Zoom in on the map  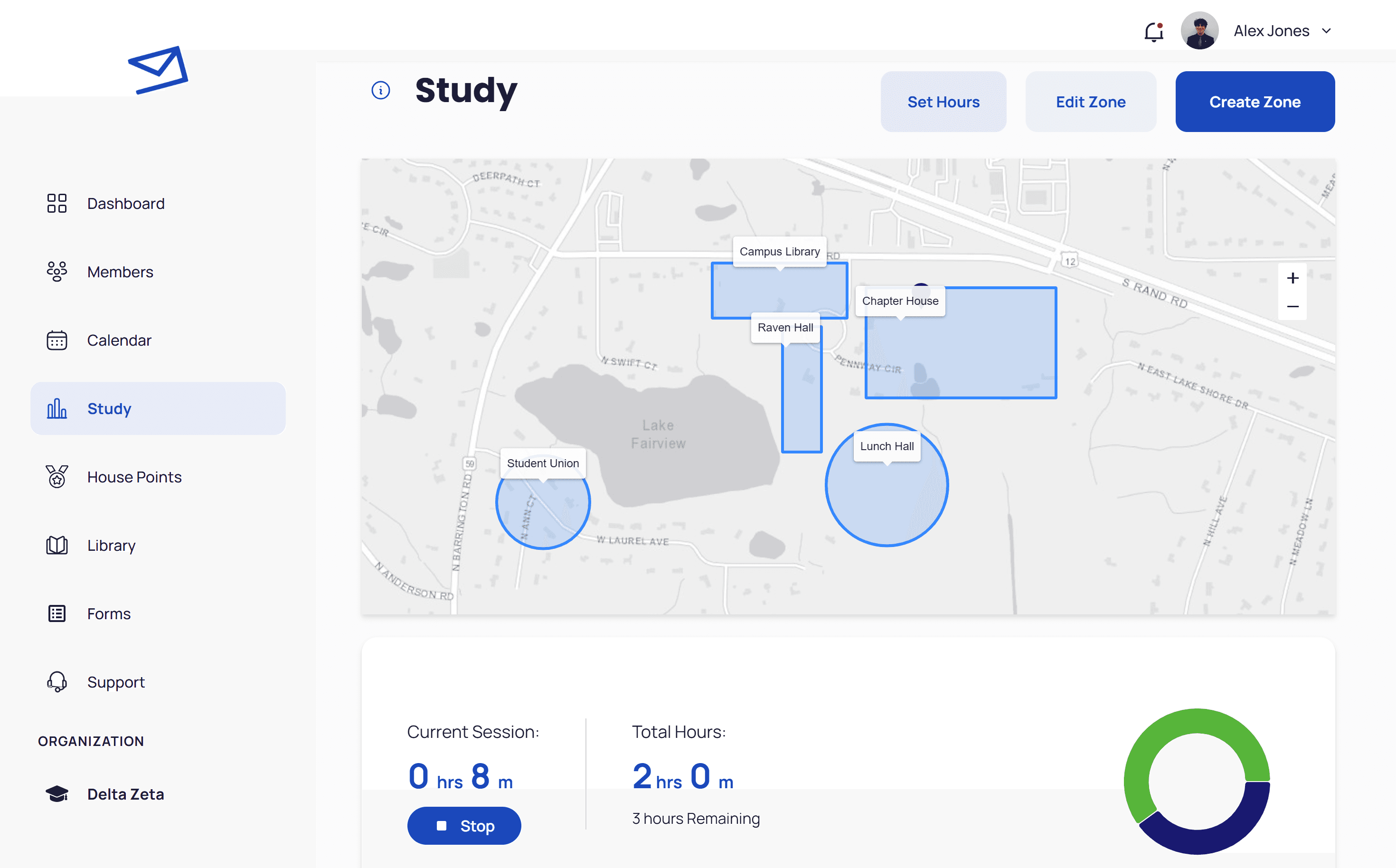1292,278
